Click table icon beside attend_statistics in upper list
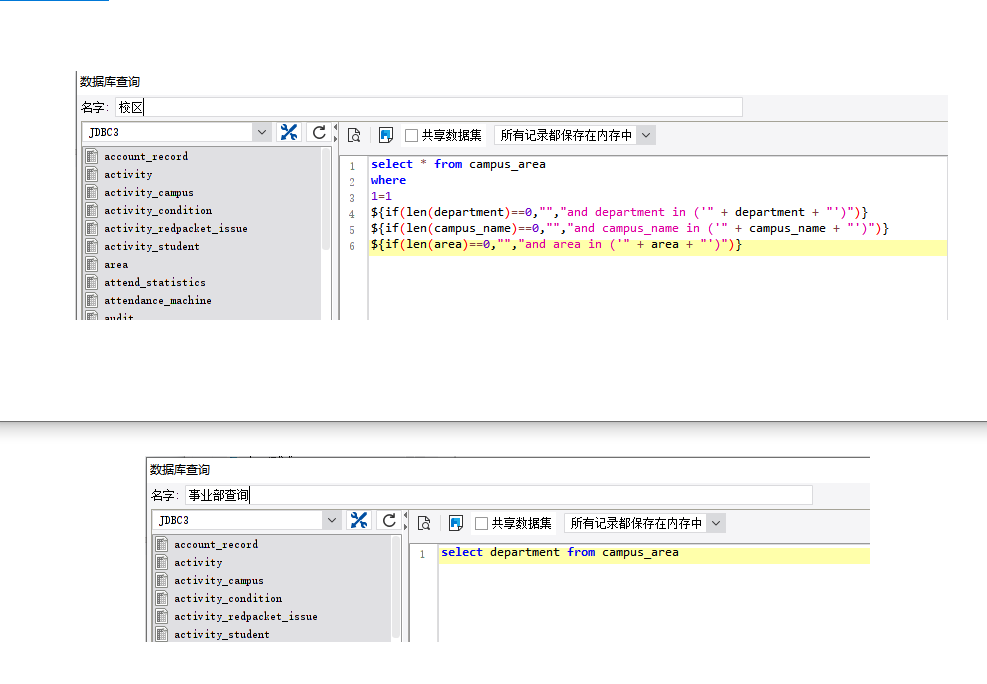987x684 pixels. click(92, 283)
